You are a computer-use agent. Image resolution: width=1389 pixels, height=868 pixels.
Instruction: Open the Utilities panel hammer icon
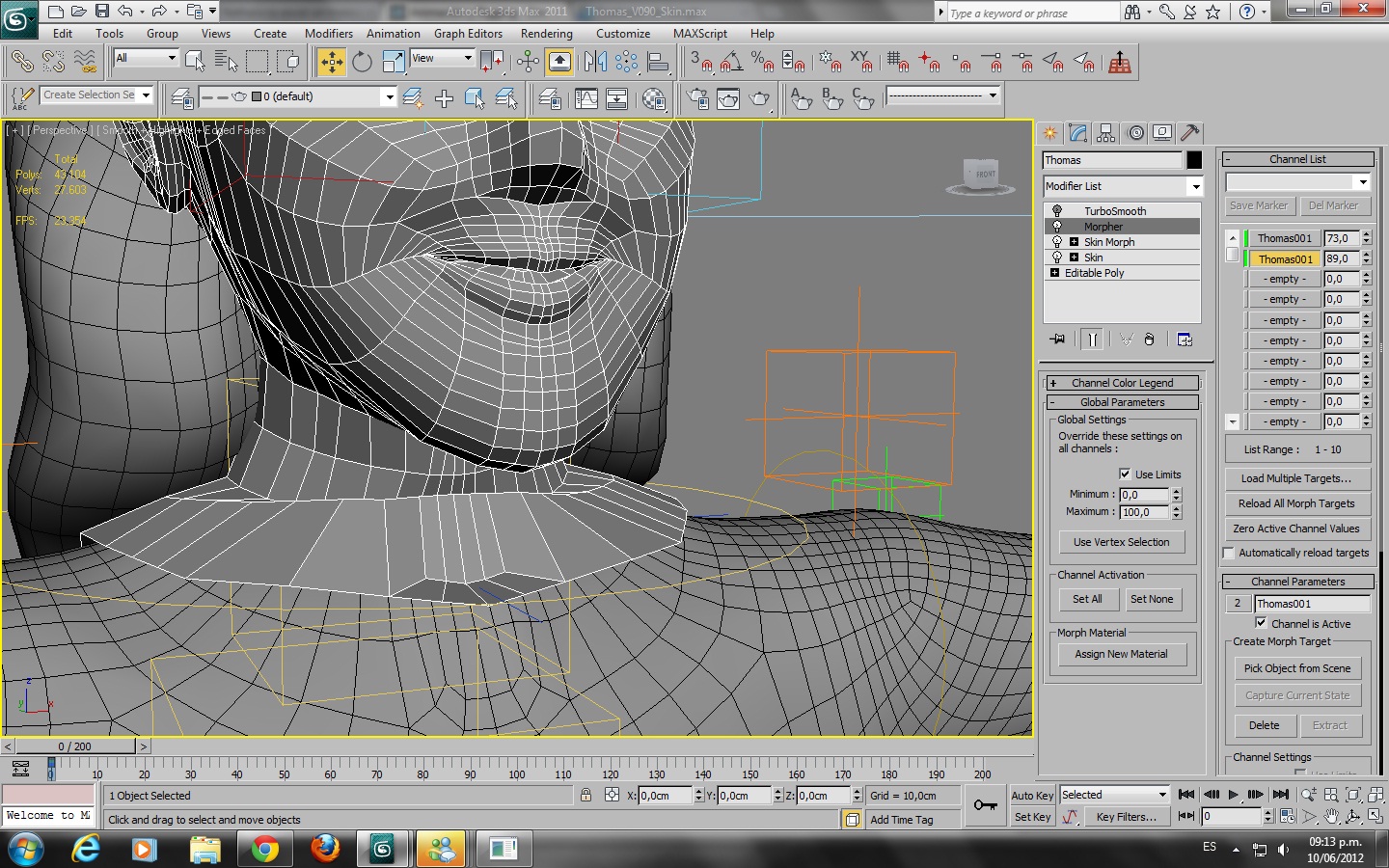point(1190,133)
